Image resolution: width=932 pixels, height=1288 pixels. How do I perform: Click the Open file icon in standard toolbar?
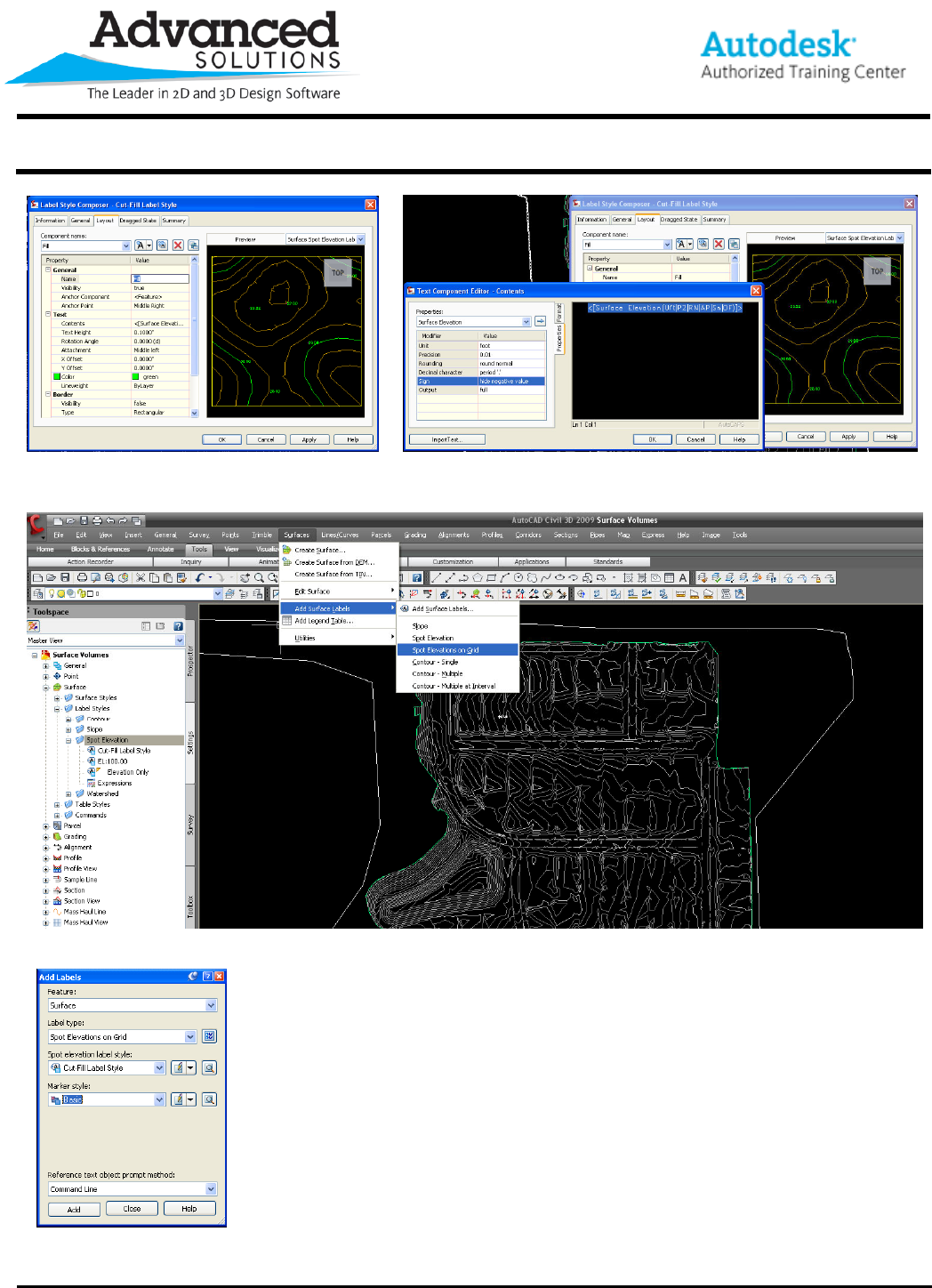[x=52, y=577]
